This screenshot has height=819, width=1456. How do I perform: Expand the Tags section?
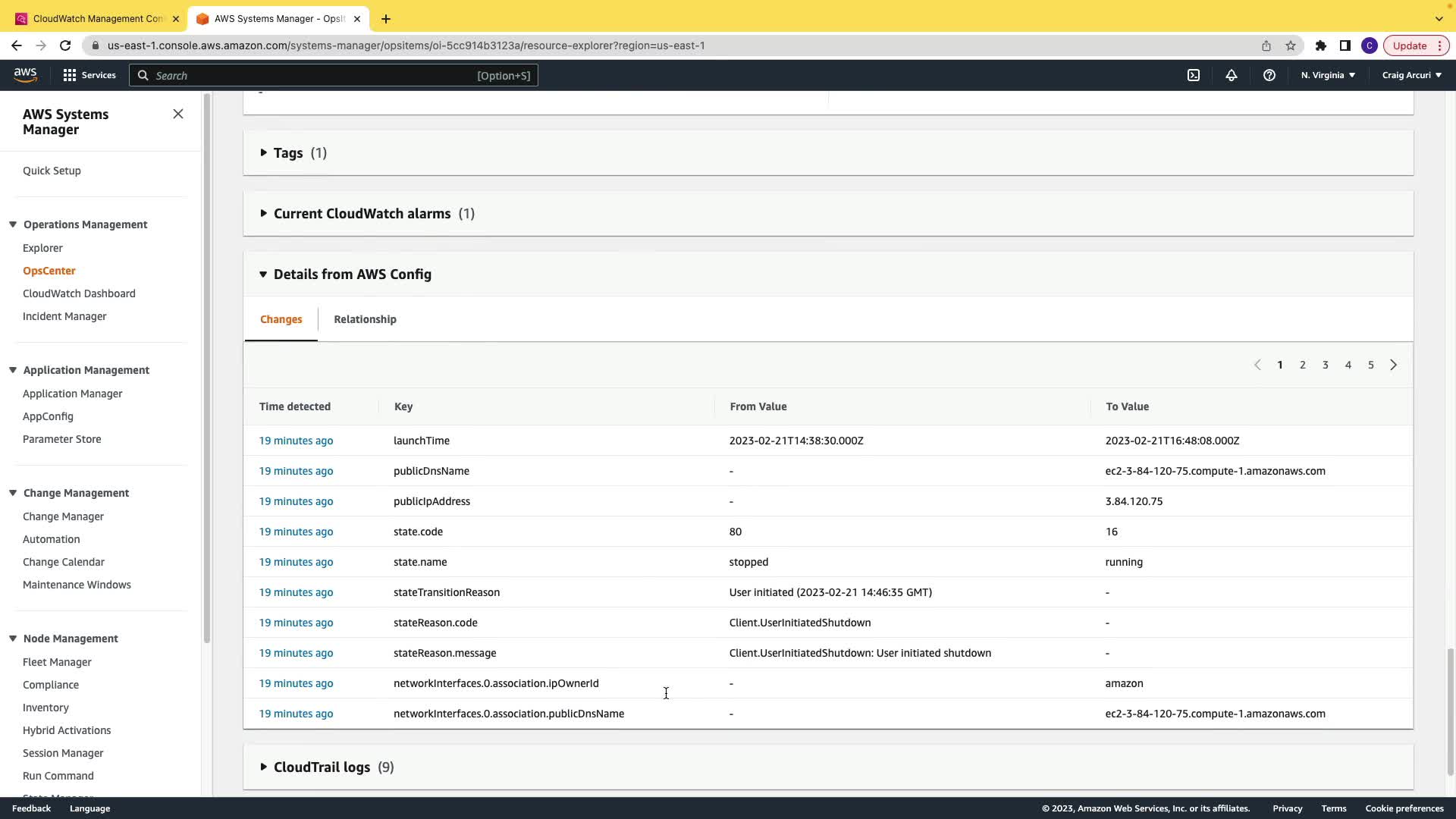point(288,153)
